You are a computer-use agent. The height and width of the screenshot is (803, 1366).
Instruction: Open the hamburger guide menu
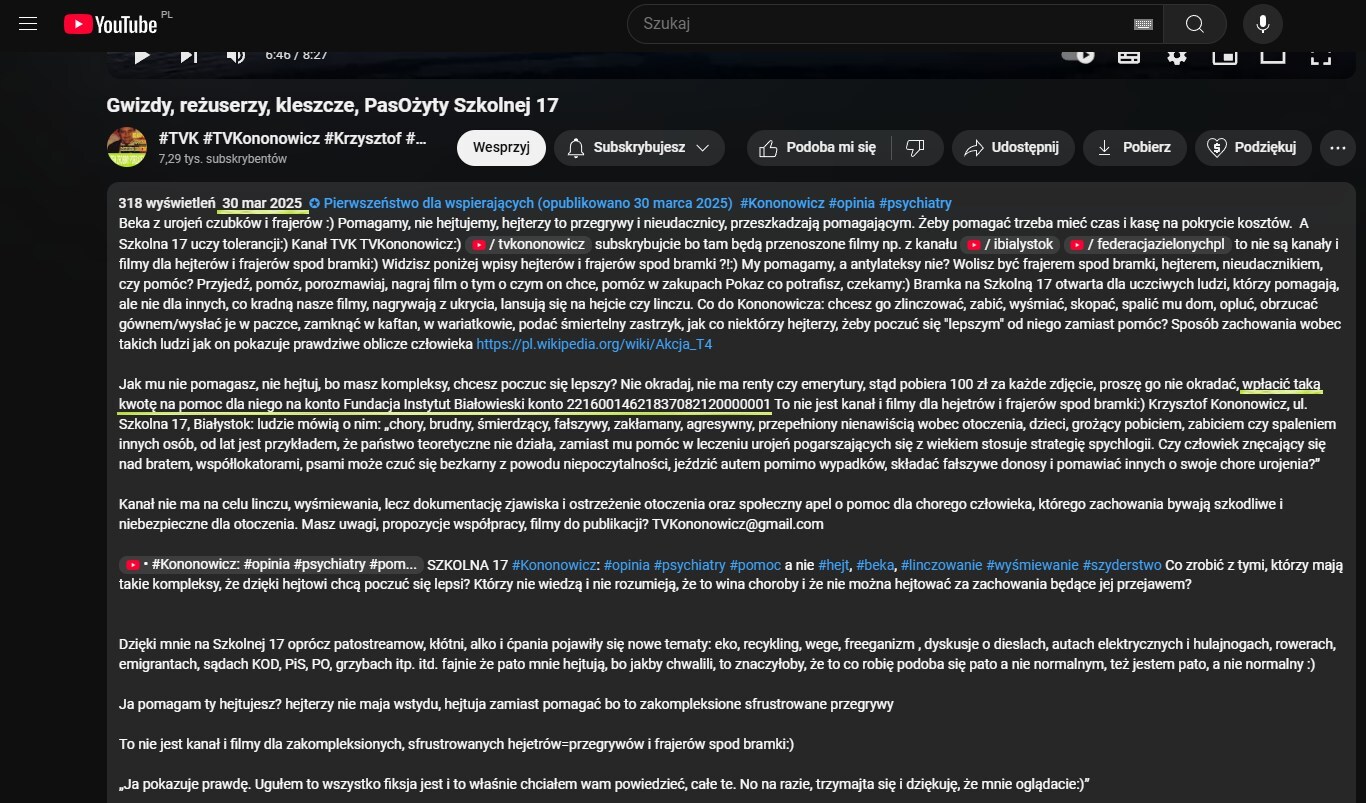[x=28, y=23]
